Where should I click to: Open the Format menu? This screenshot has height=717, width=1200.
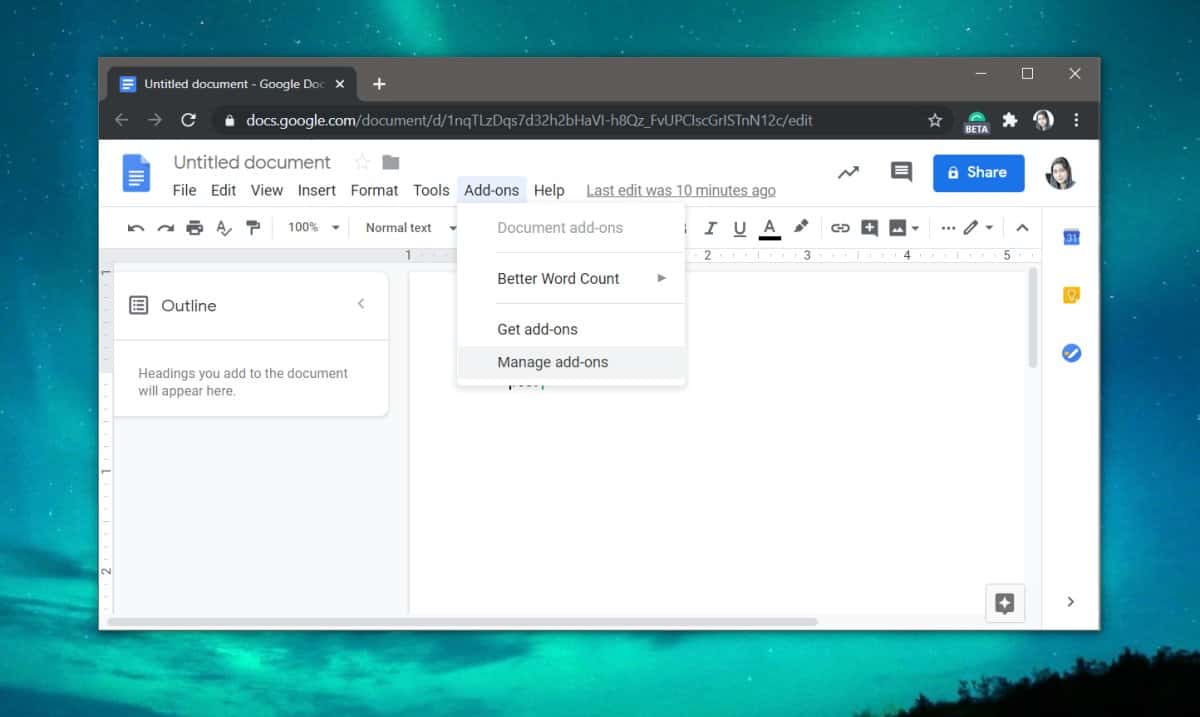[x=374, y=190]
